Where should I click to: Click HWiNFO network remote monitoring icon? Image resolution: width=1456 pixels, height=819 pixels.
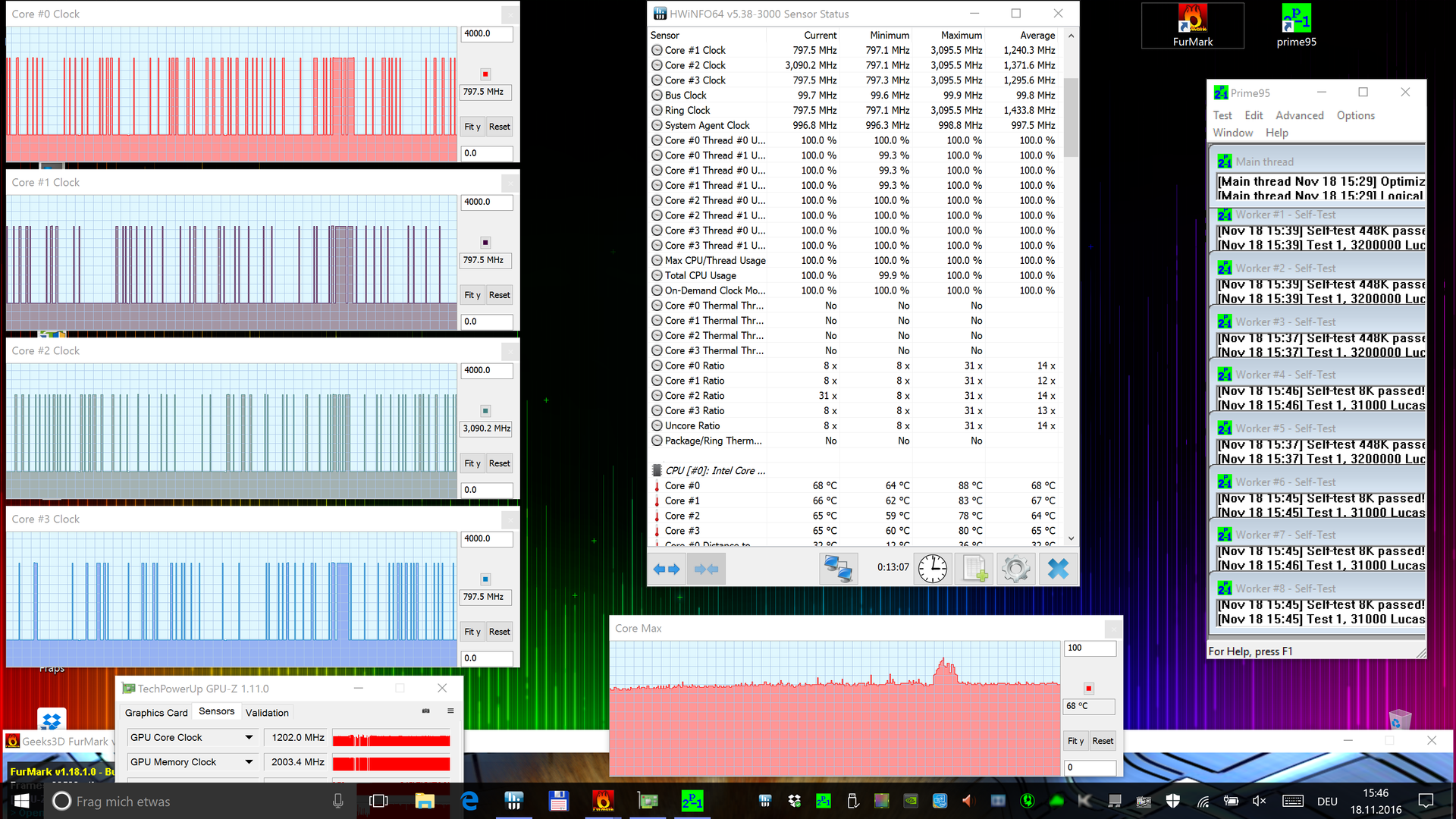pyautogui.click(x=838, y=569)
